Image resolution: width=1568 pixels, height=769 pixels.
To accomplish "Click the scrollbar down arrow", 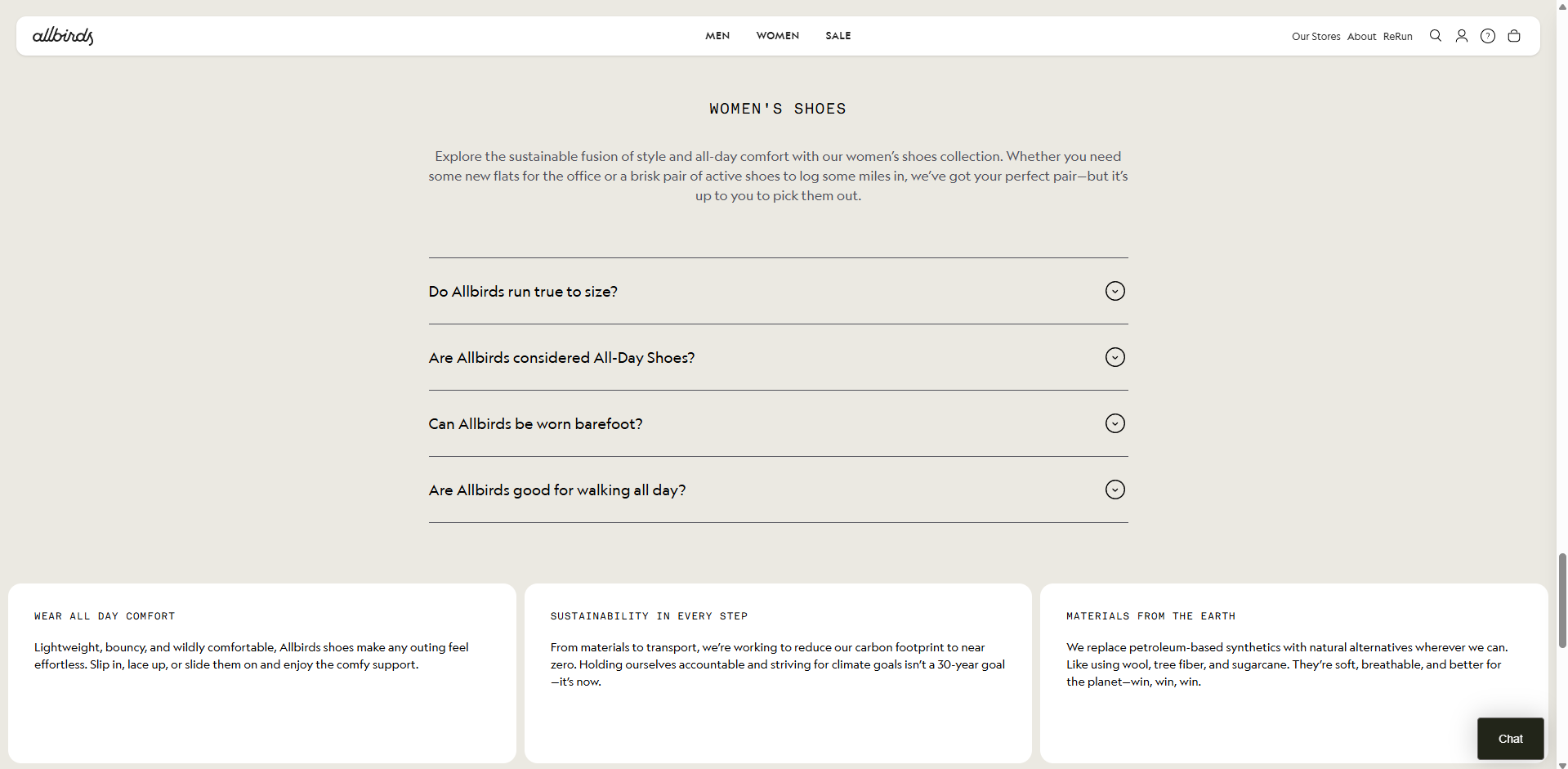I will point(1562,765).
